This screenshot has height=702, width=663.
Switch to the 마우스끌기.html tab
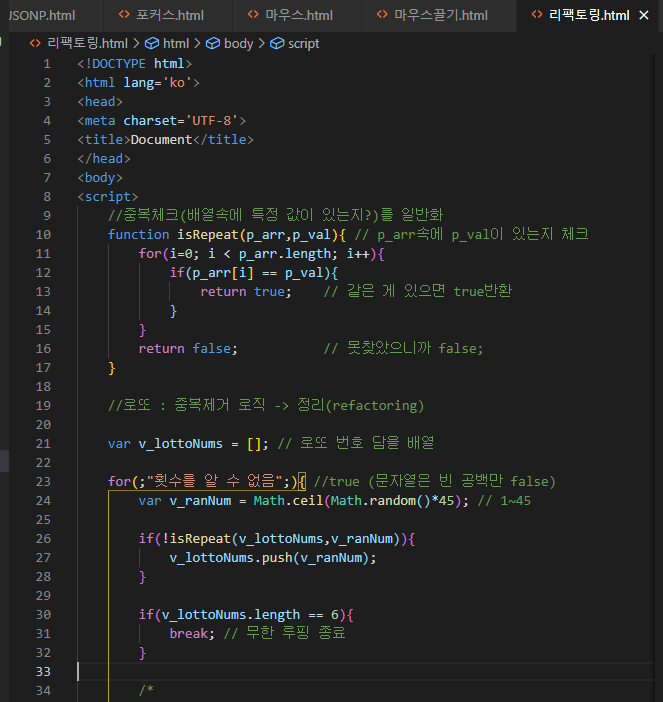pyautogui.click(x=441, y=16)
